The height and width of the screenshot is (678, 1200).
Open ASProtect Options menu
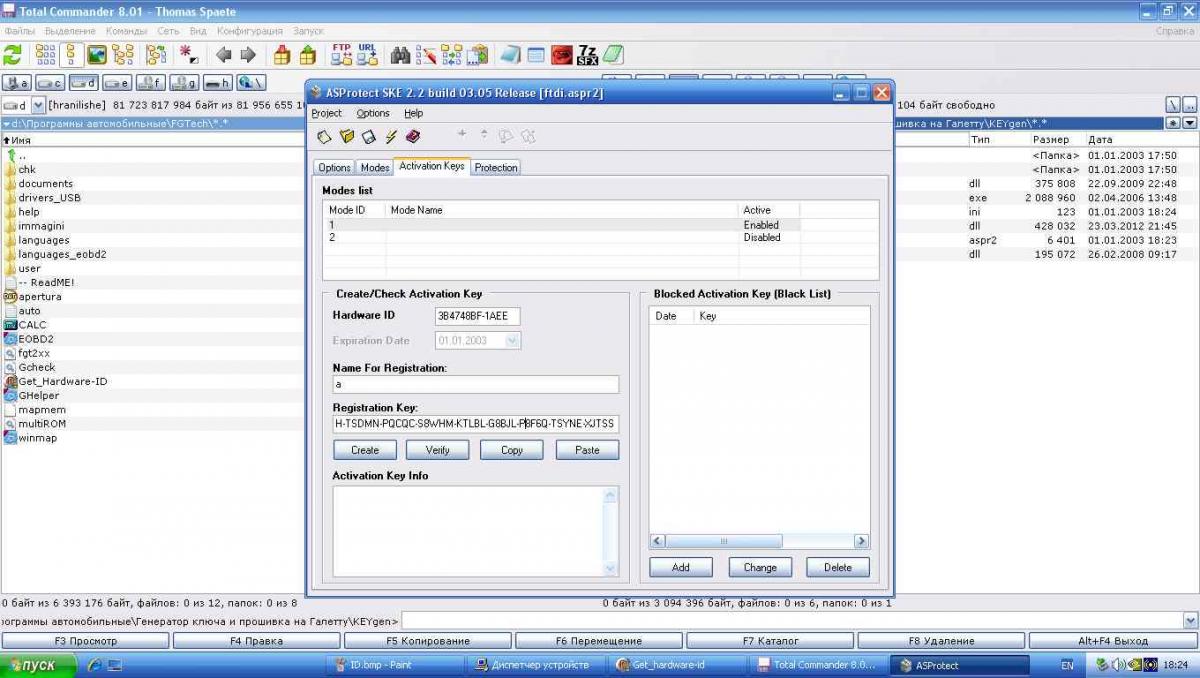click(373, 113)
